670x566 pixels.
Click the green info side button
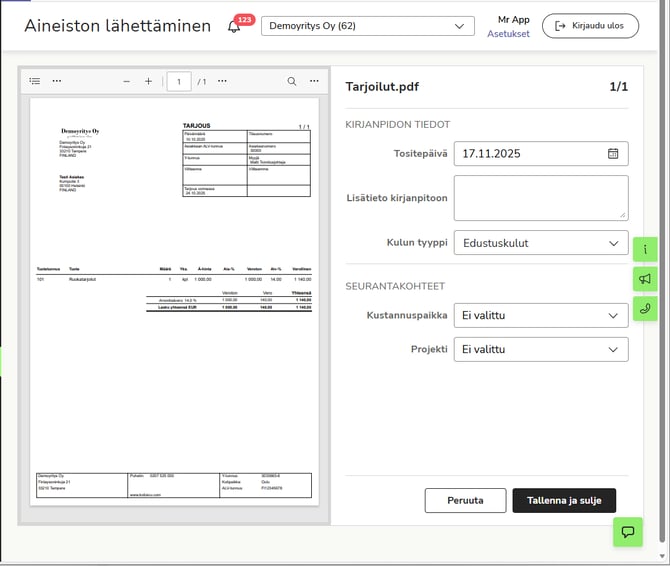pyautogui.click(x=646, y=248)
